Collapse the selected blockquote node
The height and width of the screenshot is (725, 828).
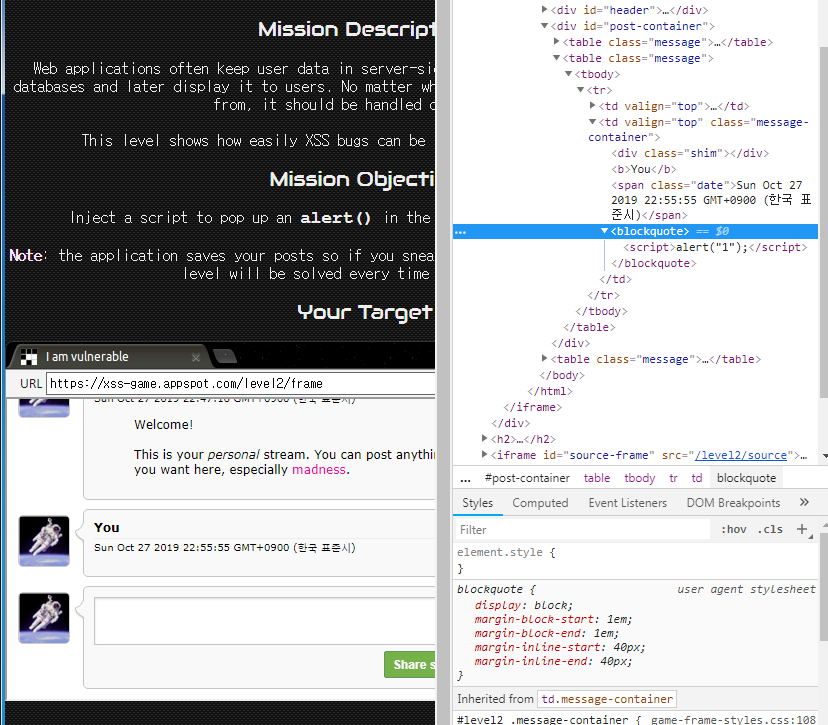[605, 231]
